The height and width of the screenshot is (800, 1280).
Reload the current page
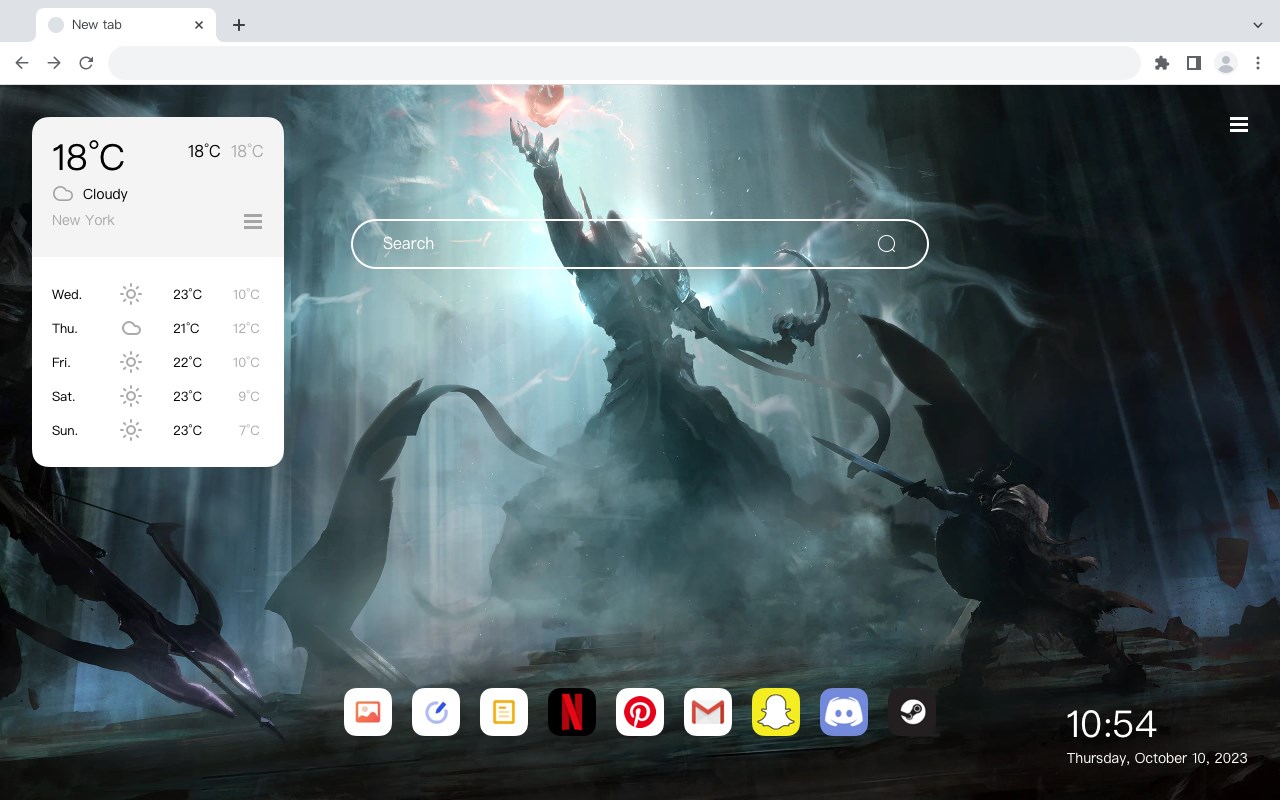86,63
